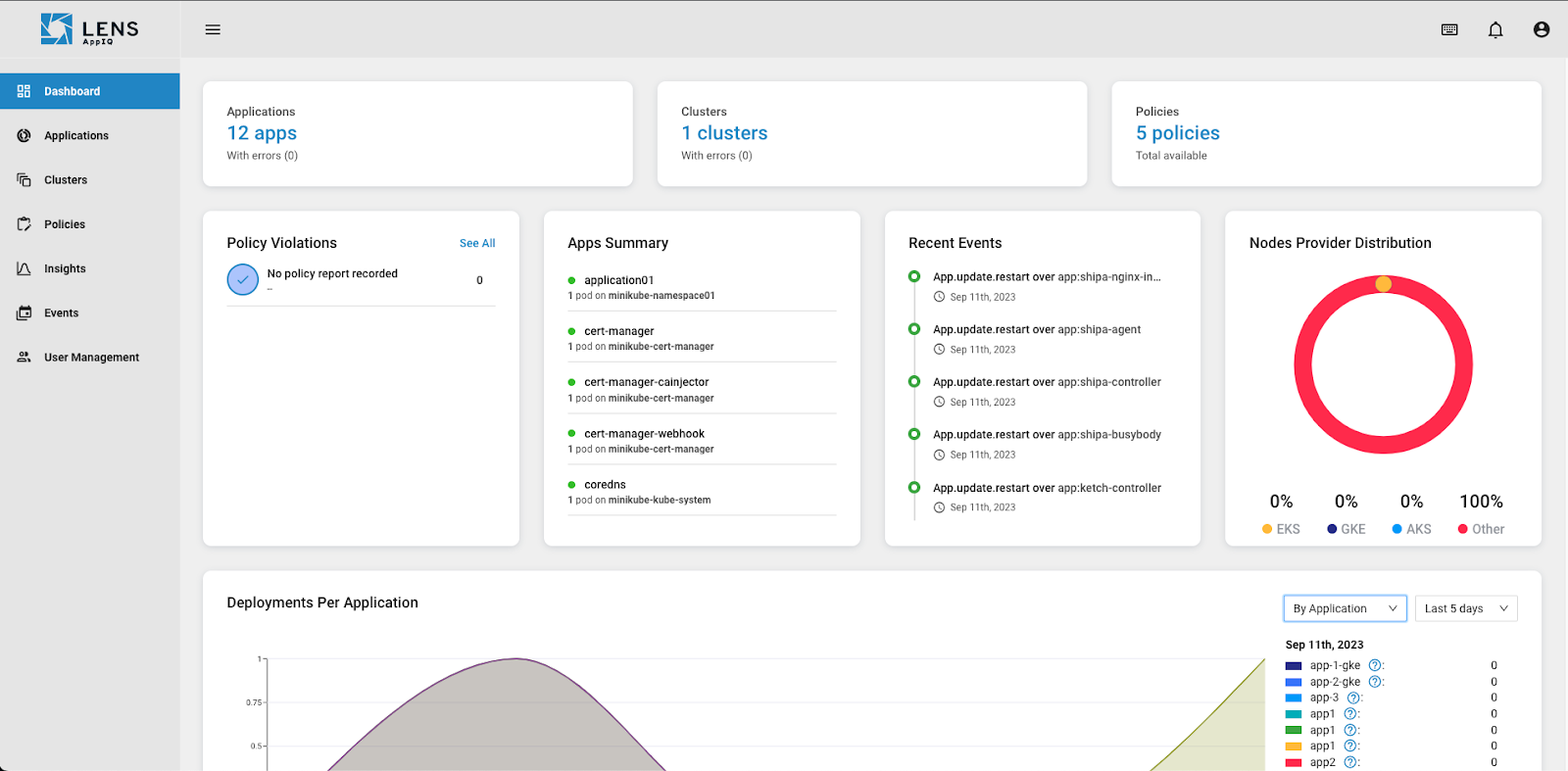Click clock icon under shipa-controller event
The height and width of the screenshot is (771, 1568).
point(939,402)
